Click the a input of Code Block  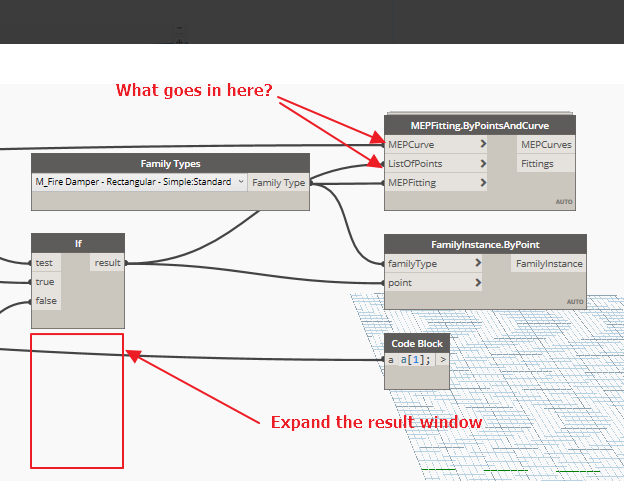pos(391,360)
